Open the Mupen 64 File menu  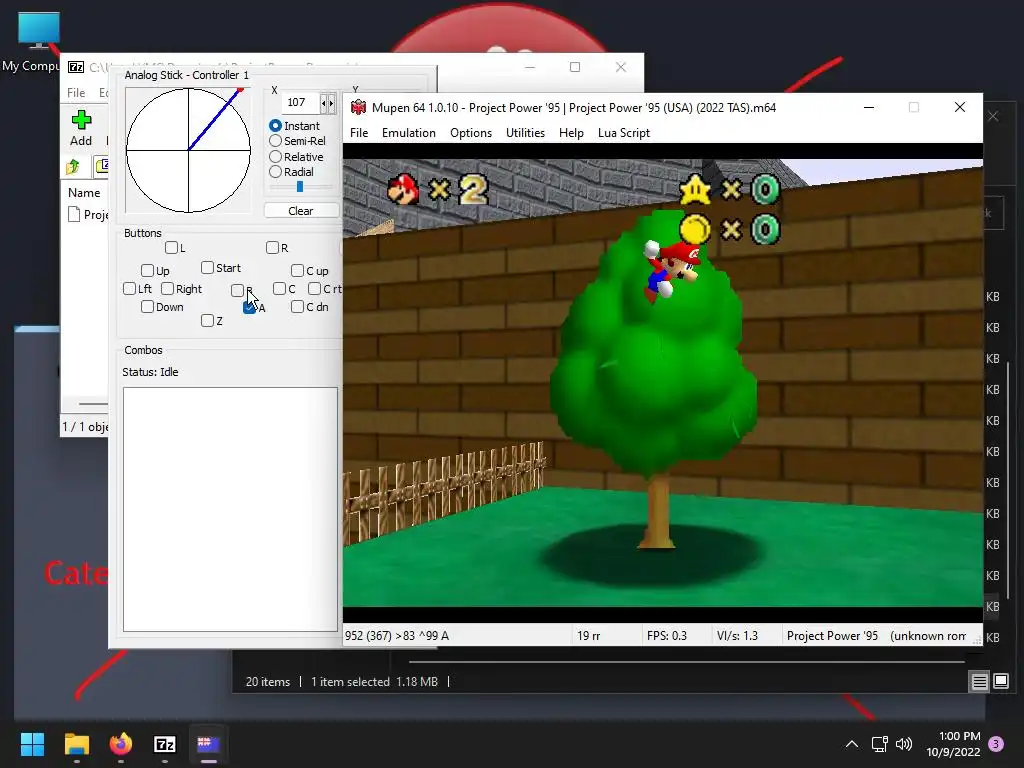(x=359, y=133)
